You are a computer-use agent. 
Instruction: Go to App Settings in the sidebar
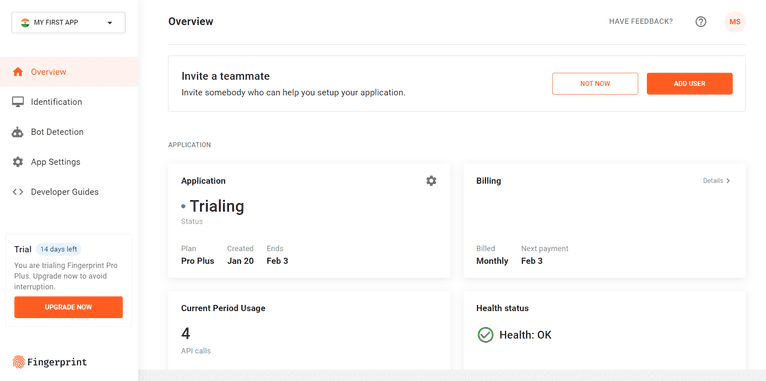(69, 162)
